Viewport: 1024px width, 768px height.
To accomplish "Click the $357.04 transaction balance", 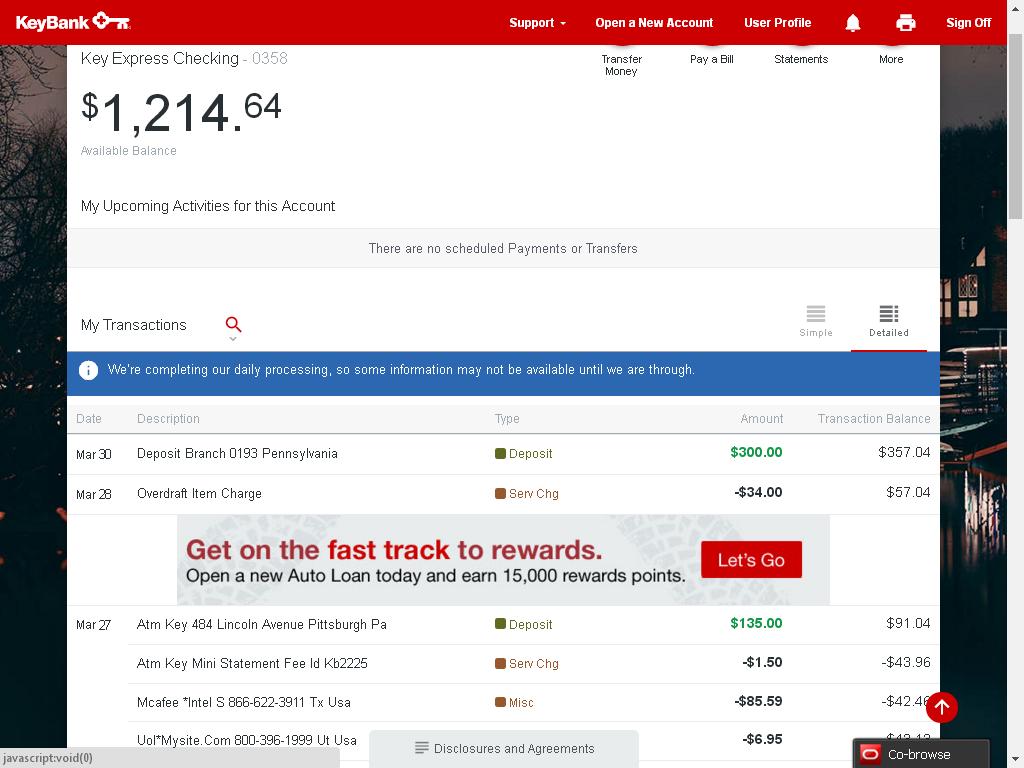I will pos(904,452).
